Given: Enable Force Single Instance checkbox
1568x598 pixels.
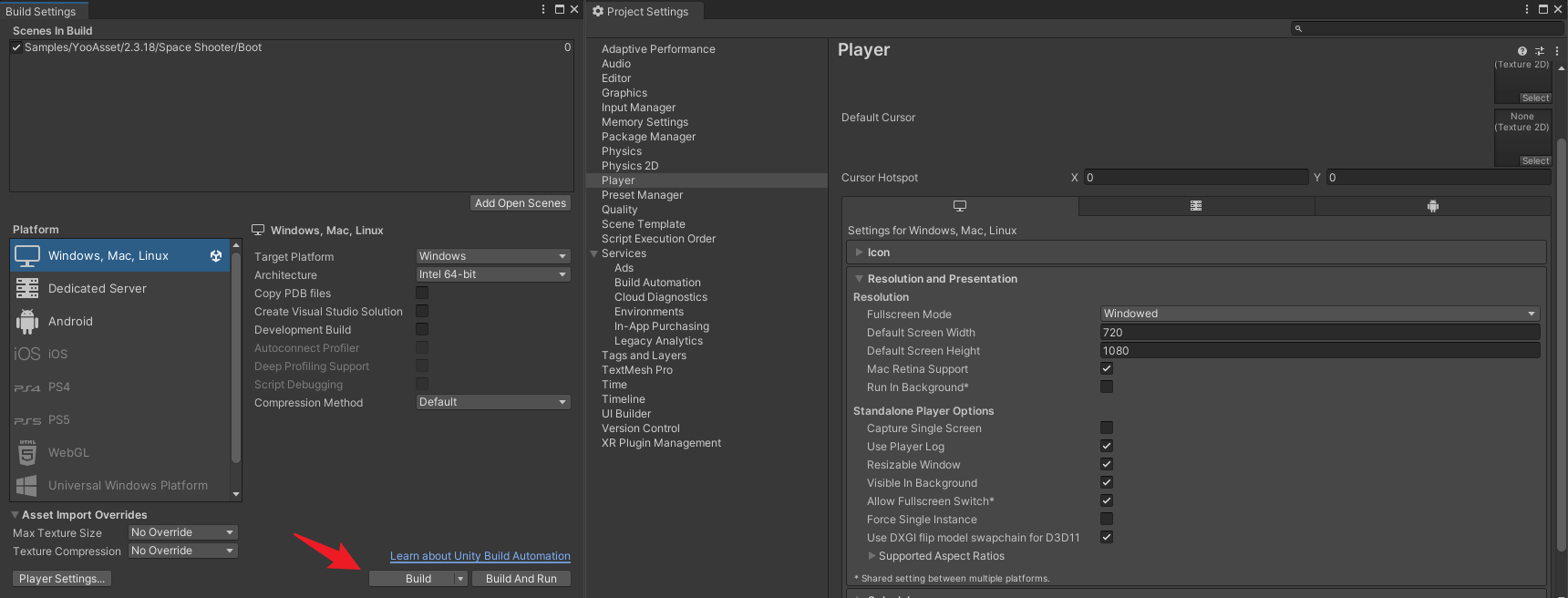Looking at the screenshot, I should pyautogui.click(x=1107, y=519).
